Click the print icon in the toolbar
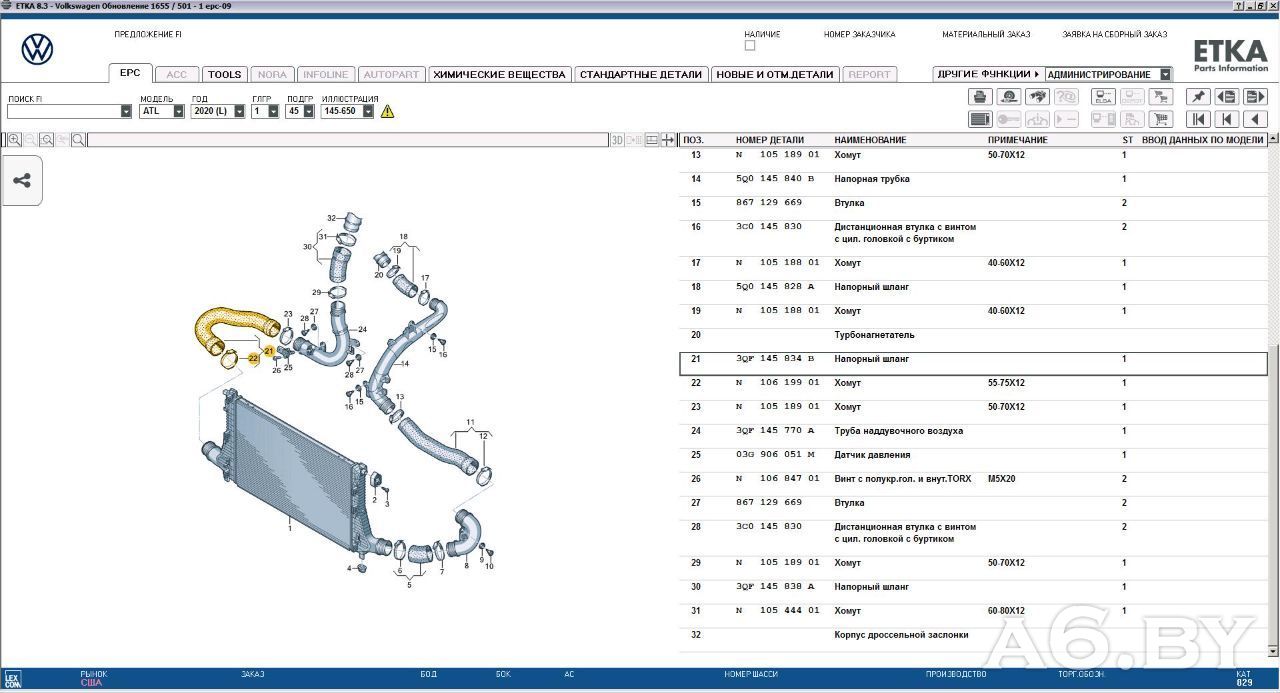 980,97
